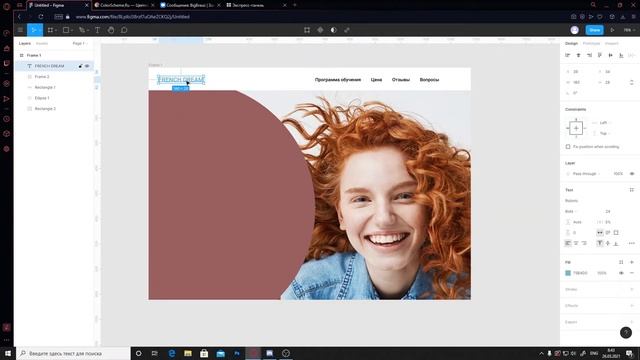Toggle constrain proportions link icon
This screenshot has width=640, height=360.
[632, 82]
